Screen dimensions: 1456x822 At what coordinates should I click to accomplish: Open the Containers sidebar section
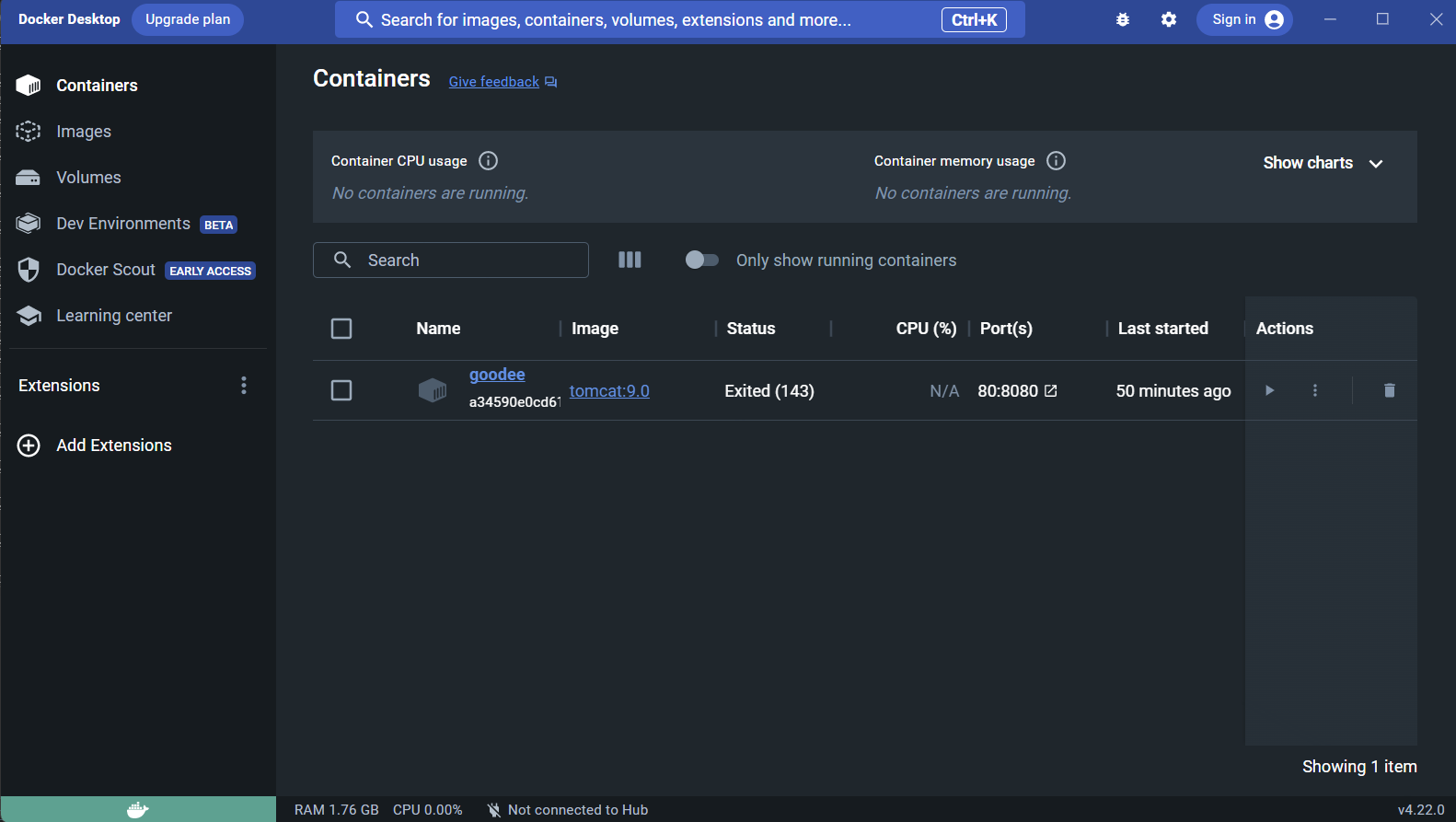138,86
